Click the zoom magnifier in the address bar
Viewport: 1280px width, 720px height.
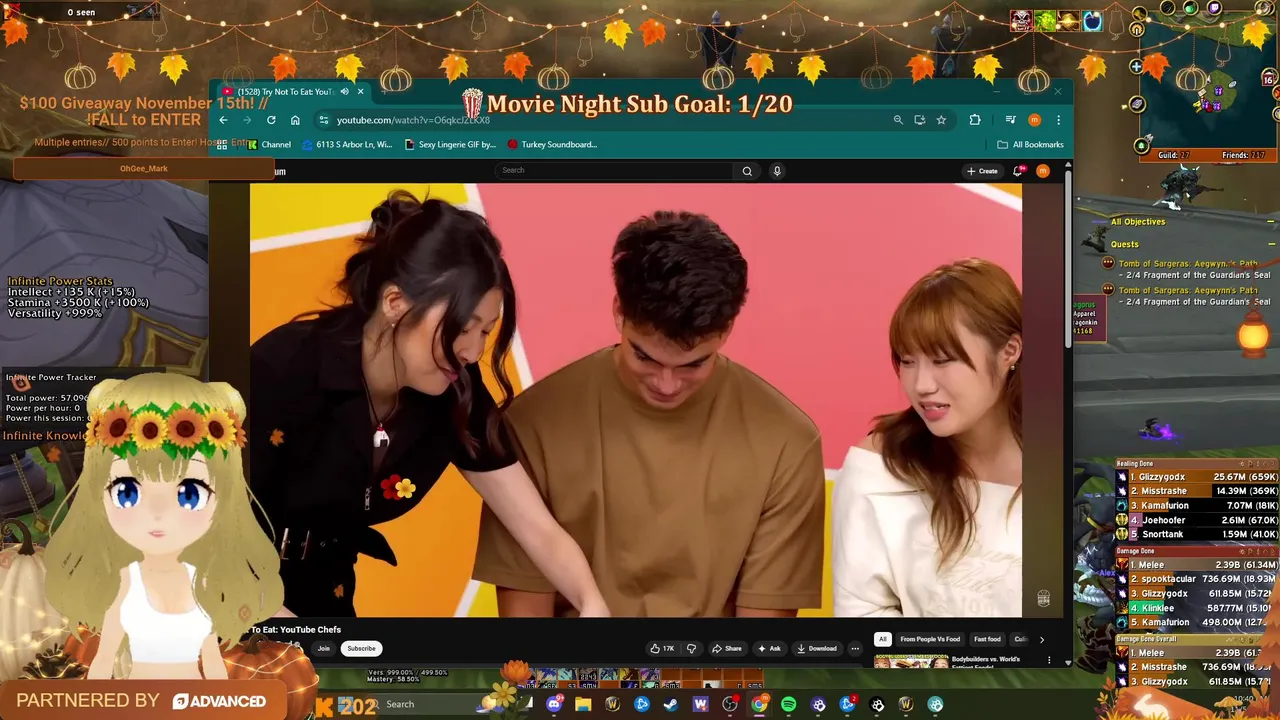pyautogui.click(x=898, y=120)
